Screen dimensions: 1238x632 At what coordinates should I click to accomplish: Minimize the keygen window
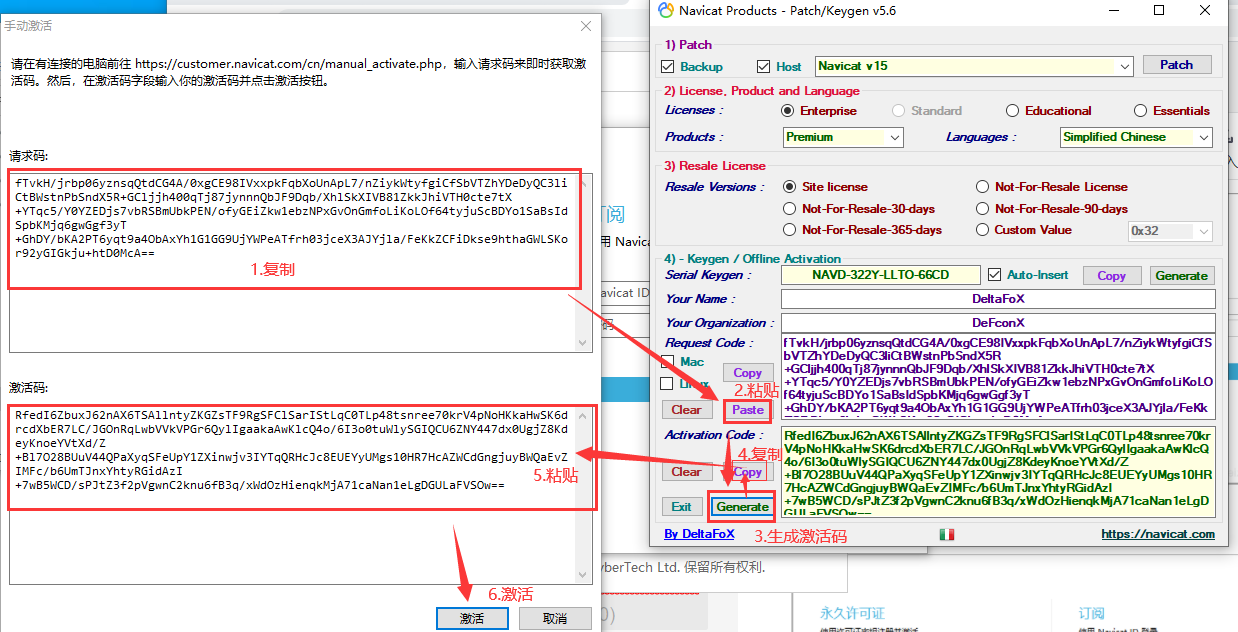(1113, 11)
